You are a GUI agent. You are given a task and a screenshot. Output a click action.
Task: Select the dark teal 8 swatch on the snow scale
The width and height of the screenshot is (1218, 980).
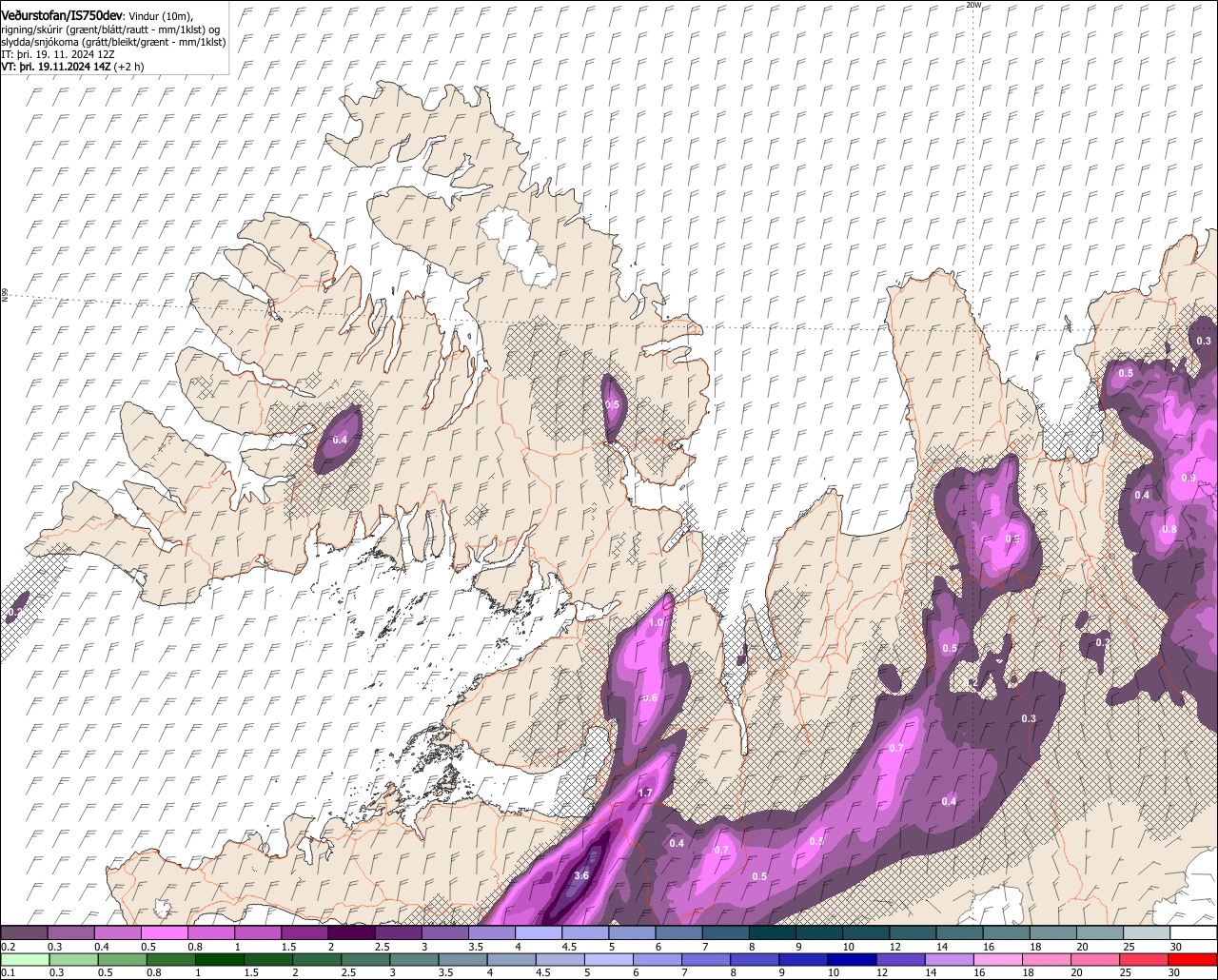773,932
